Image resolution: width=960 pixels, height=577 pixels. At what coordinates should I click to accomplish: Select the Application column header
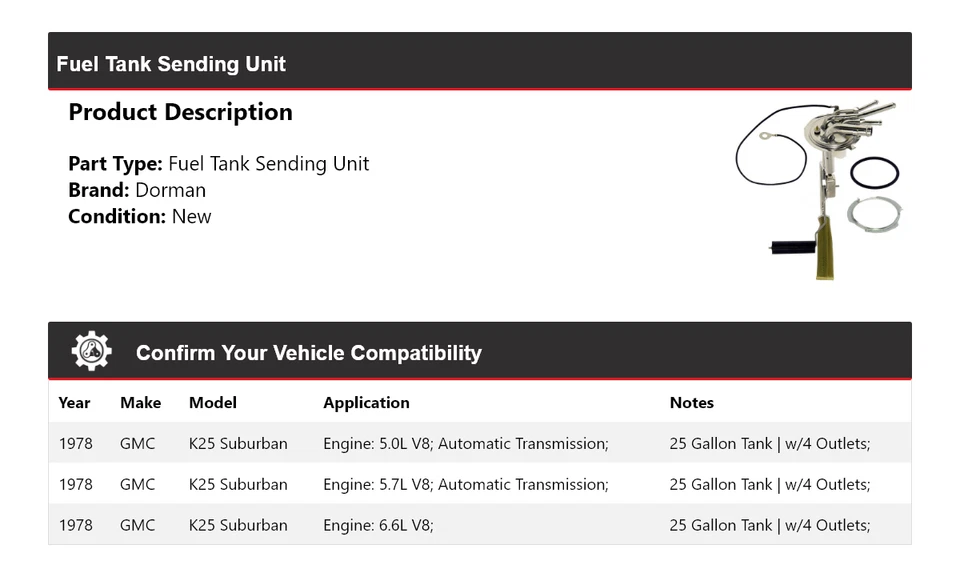[x=366, y=403]
